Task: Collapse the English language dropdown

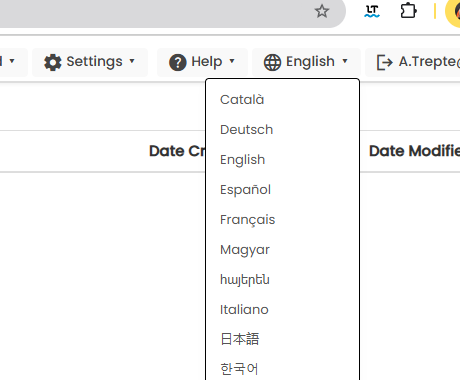Action: tap(306, 62)
